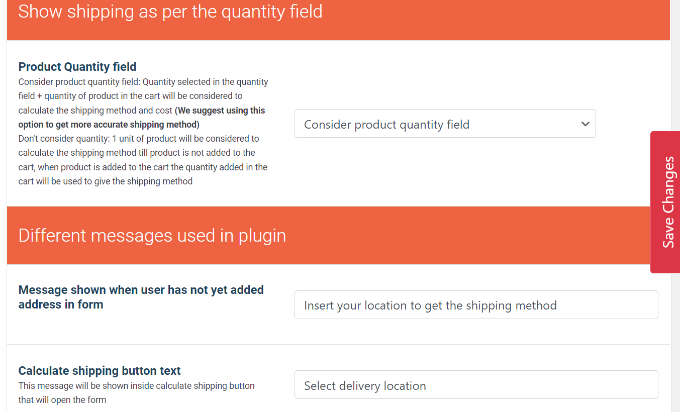Click the 'Calculate shipping button text' label
Screen dimensions: 680x412
[99, 370]
